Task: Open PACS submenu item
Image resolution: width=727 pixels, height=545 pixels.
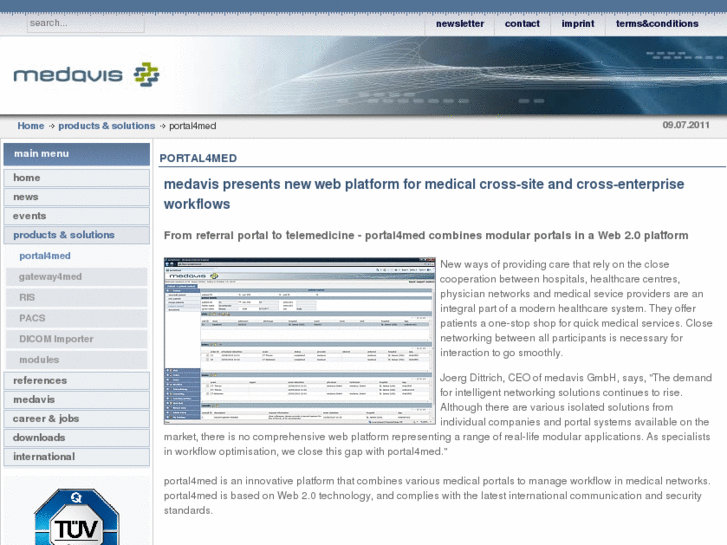Action: 77,318
